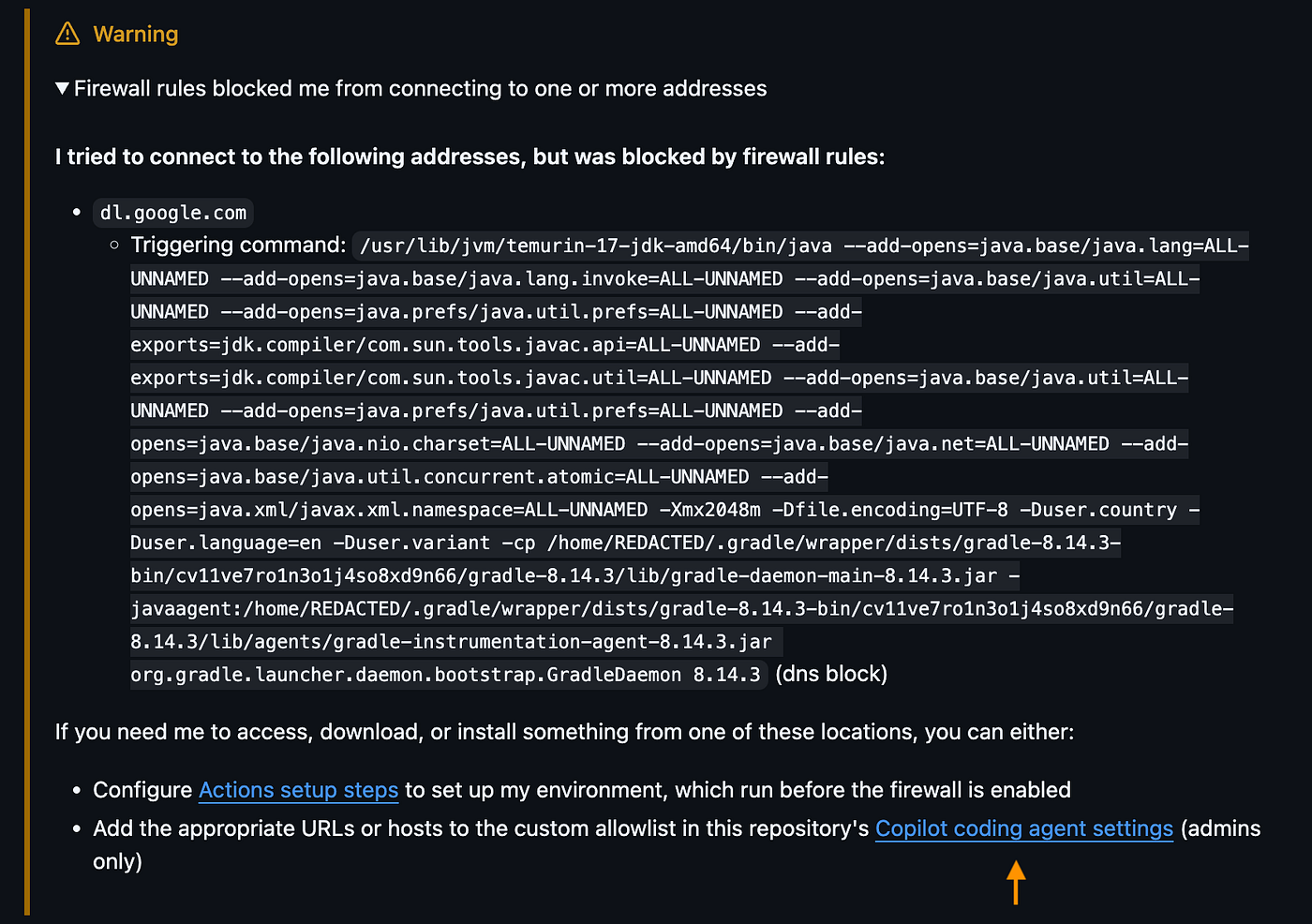Image resolution: width=1312 pixels, height=924 pixels.
Task: Select the dl.google.com code chip
Action: (173, 213)
